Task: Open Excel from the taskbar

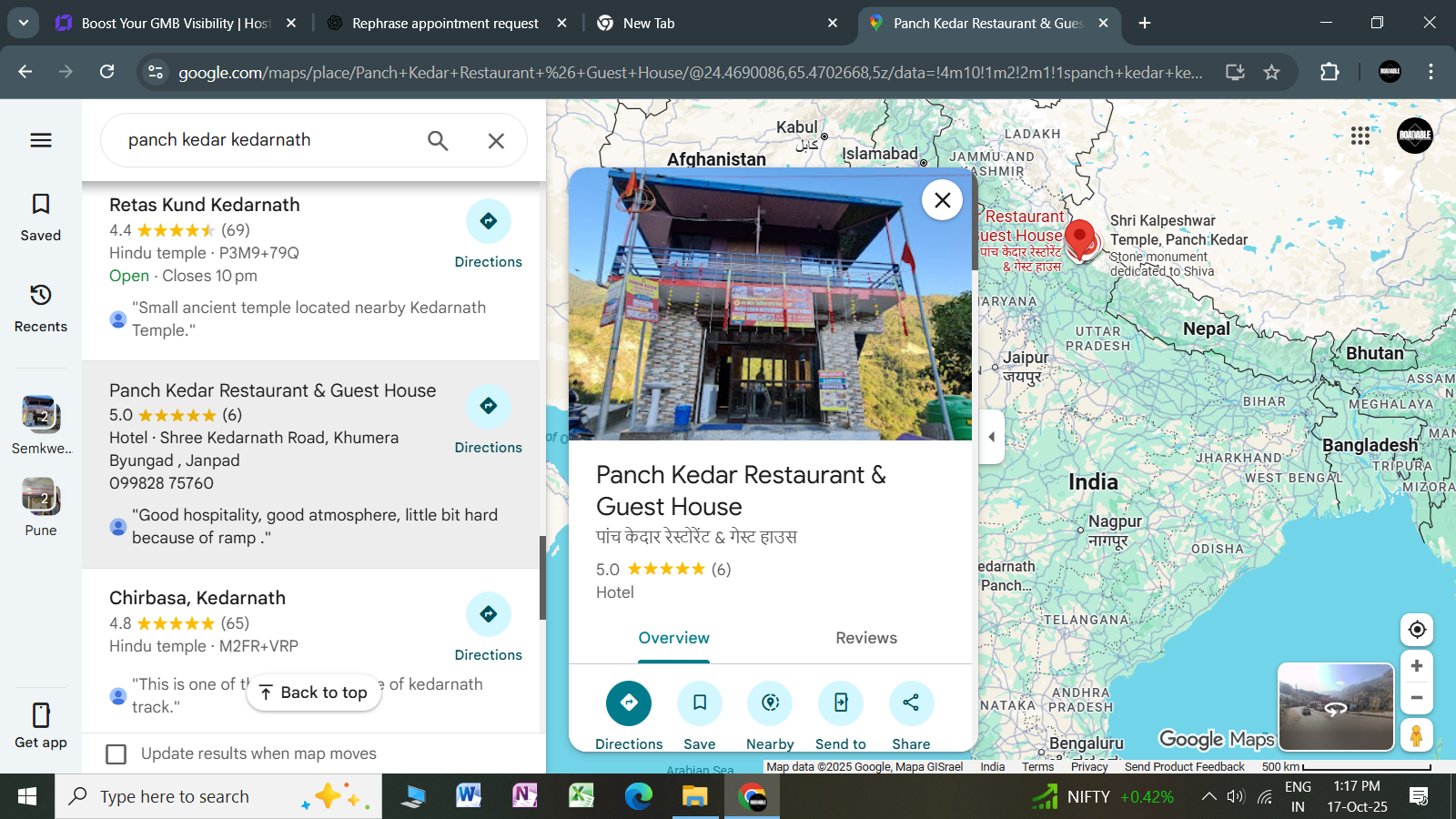Action: pyautogui.click(x=581, y=797)
